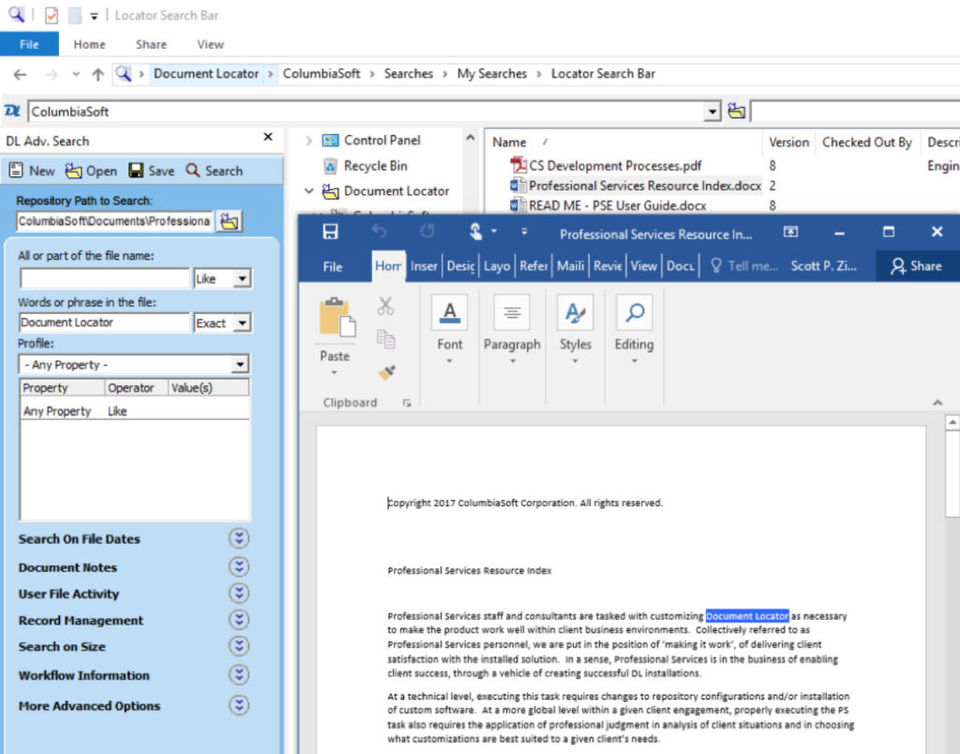Viewport: 960px width, 754px height.
Task: Click the Copy icon in Word ribbon
Action: 385,339
